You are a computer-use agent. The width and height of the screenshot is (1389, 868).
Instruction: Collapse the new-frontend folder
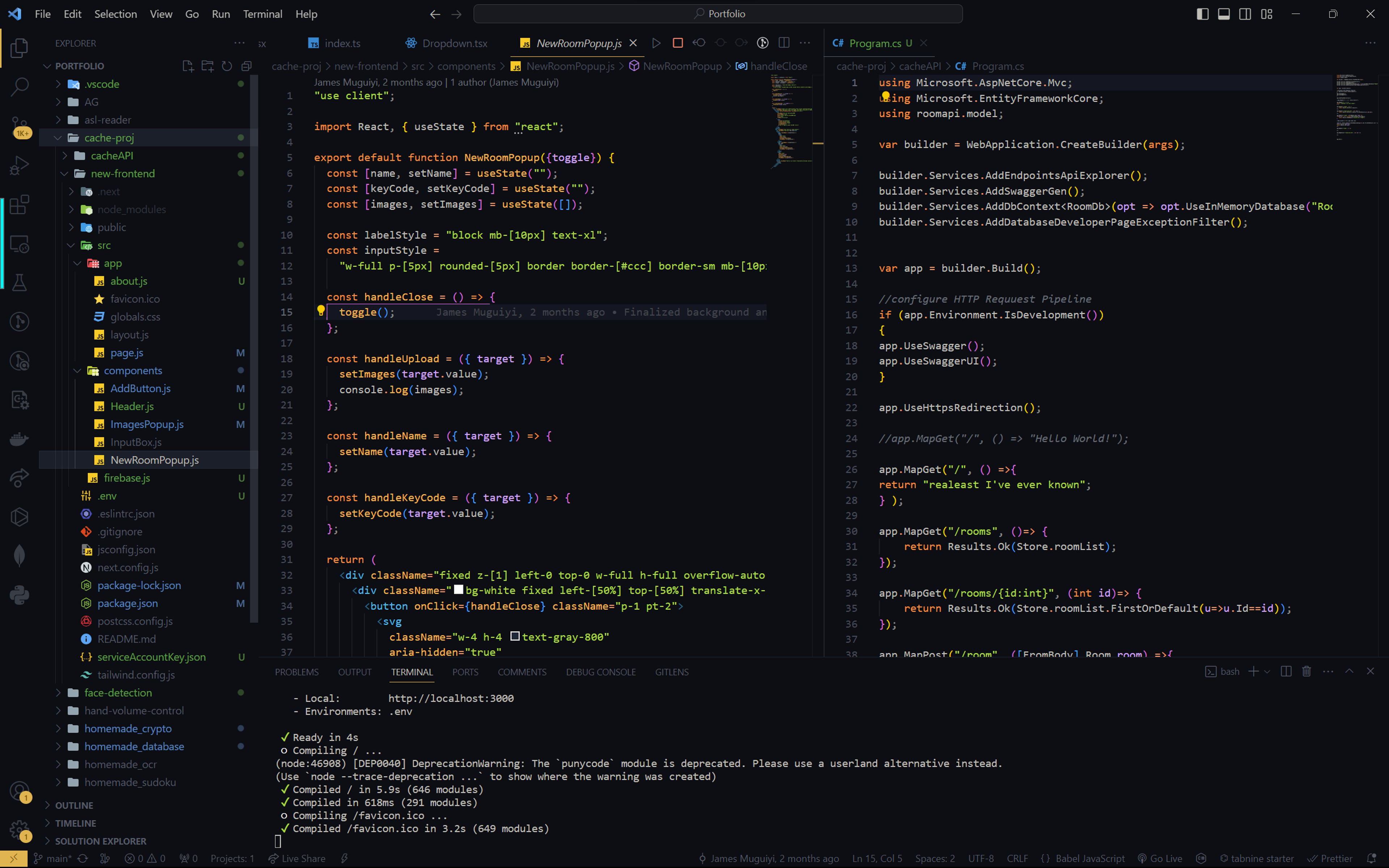pyautogui.click(x=148, y=173)
